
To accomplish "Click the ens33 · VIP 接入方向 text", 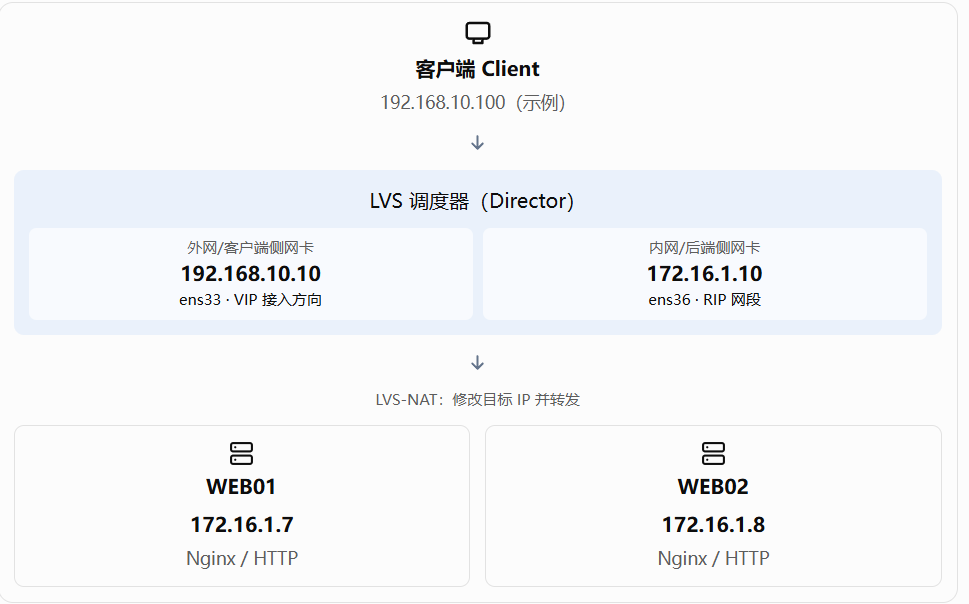I will (250, 300).
